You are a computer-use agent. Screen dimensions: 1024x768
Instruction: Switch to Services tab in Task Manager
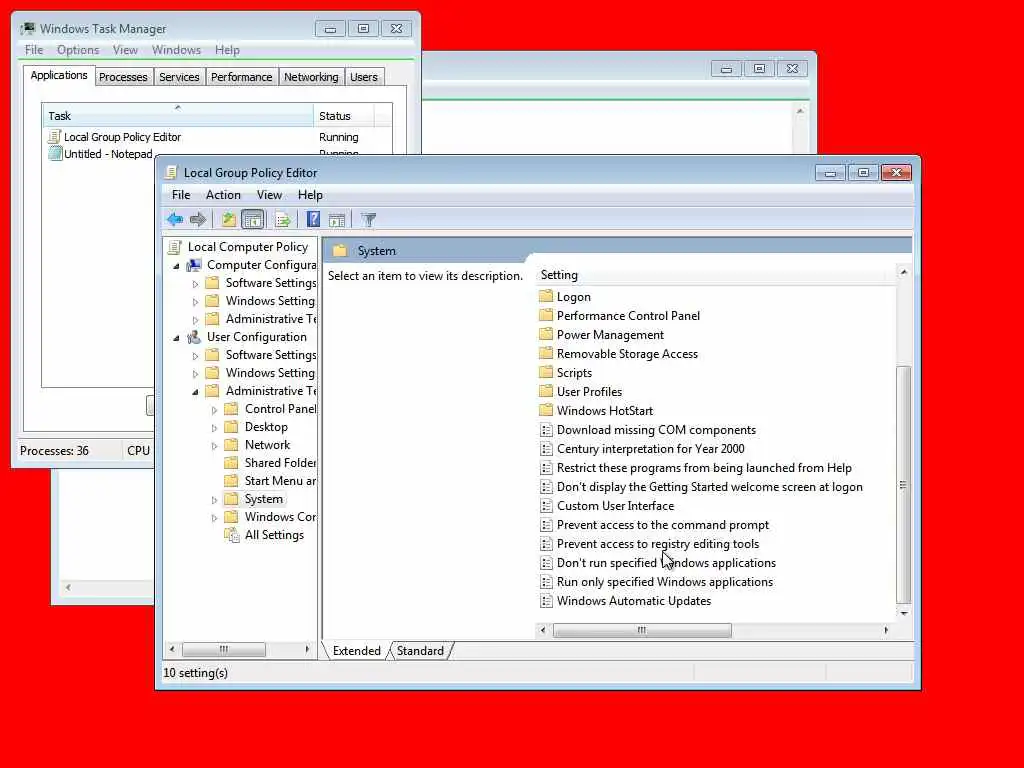pos(179,77)
